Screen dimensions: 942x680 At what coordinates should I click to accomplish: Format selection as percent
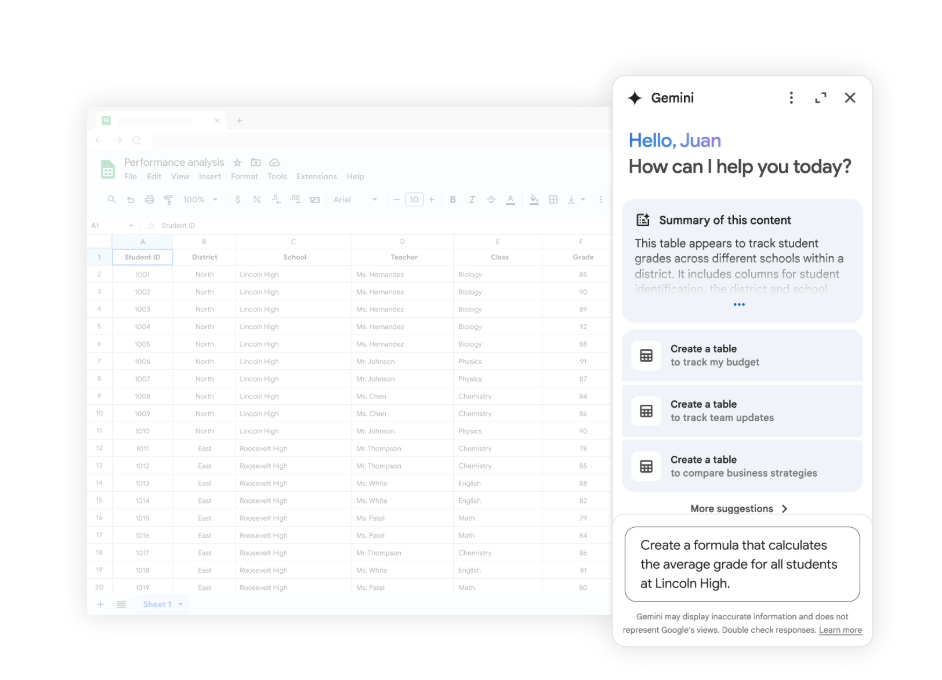coord(256,199)
